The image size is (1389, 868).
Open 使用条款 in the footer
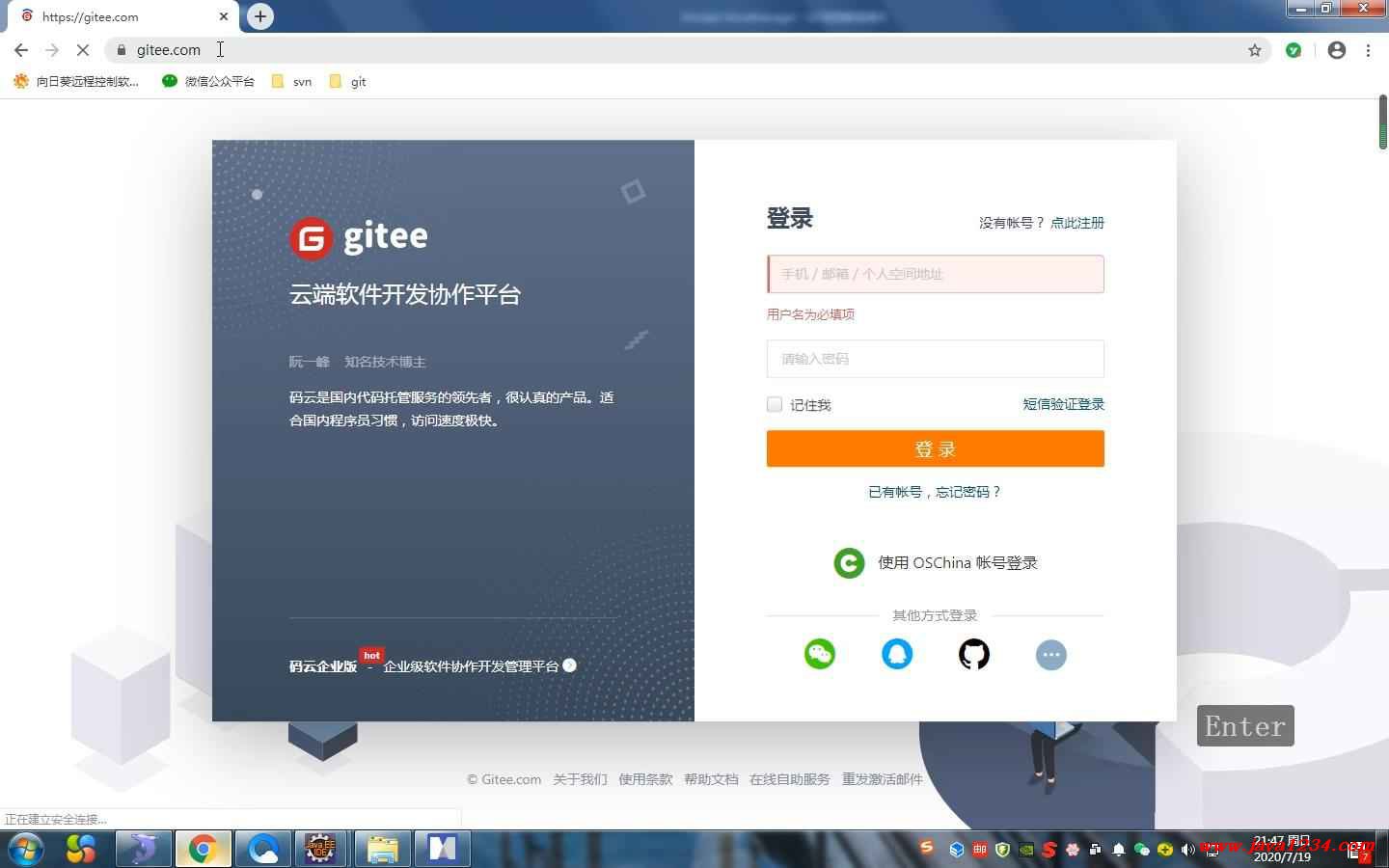coord(645,779)
